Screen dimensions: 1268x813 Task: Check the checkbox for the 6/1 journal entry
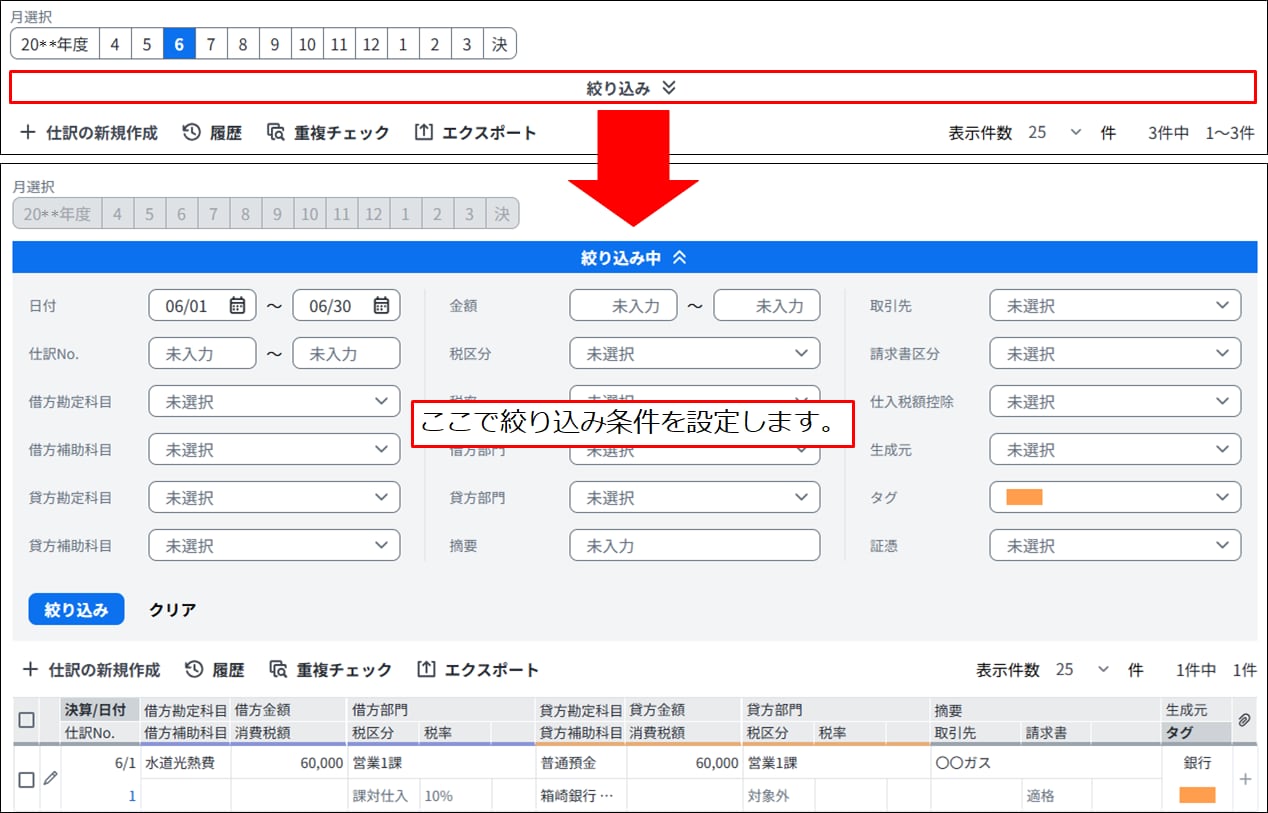click(x=27, y=779)
